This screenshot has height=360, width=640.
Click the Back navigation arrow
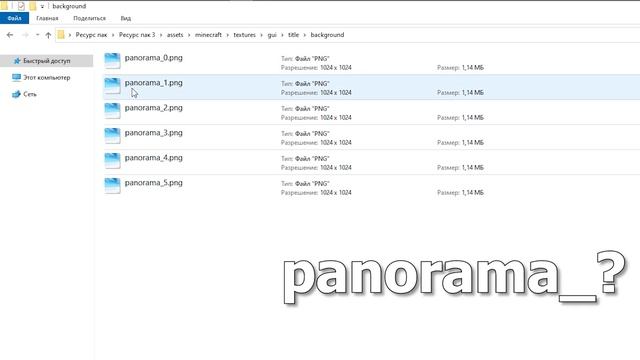pos(10,35)
